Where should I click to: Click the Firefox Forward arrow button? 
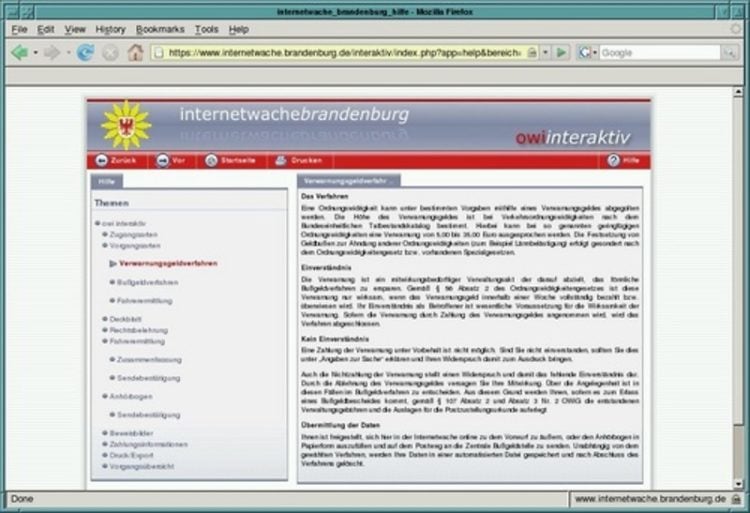(52, 52)
